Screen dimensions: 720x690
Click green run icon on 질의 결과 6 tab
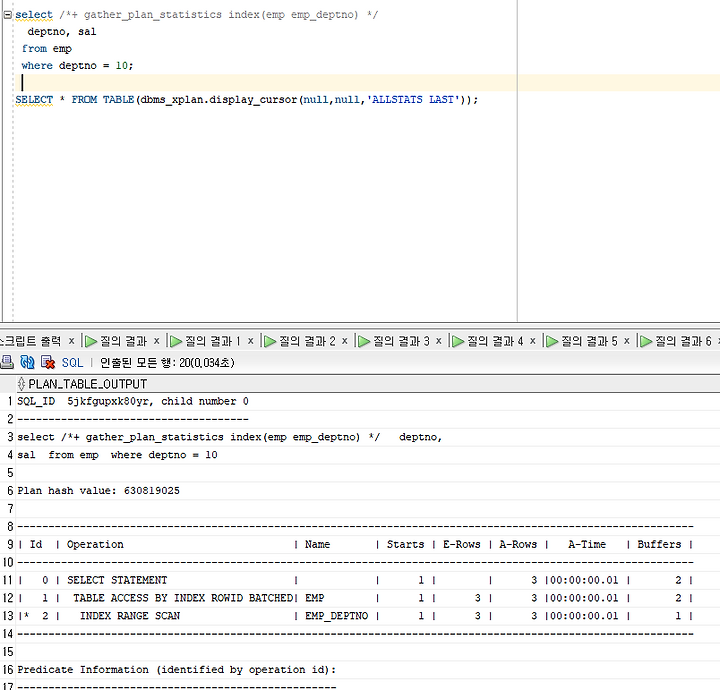(646, 341)
